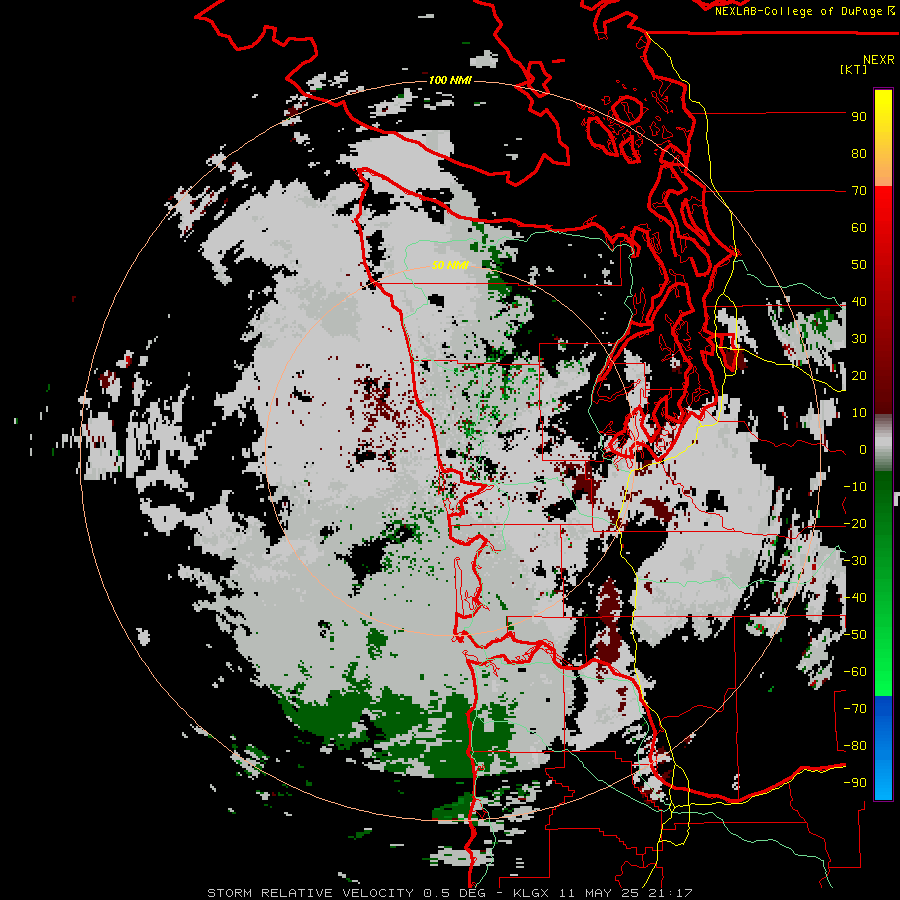Click the -90 knot scale label
The height and width of the screenshot is (900, 900).
pyautogui.click(x=855, y=783)
